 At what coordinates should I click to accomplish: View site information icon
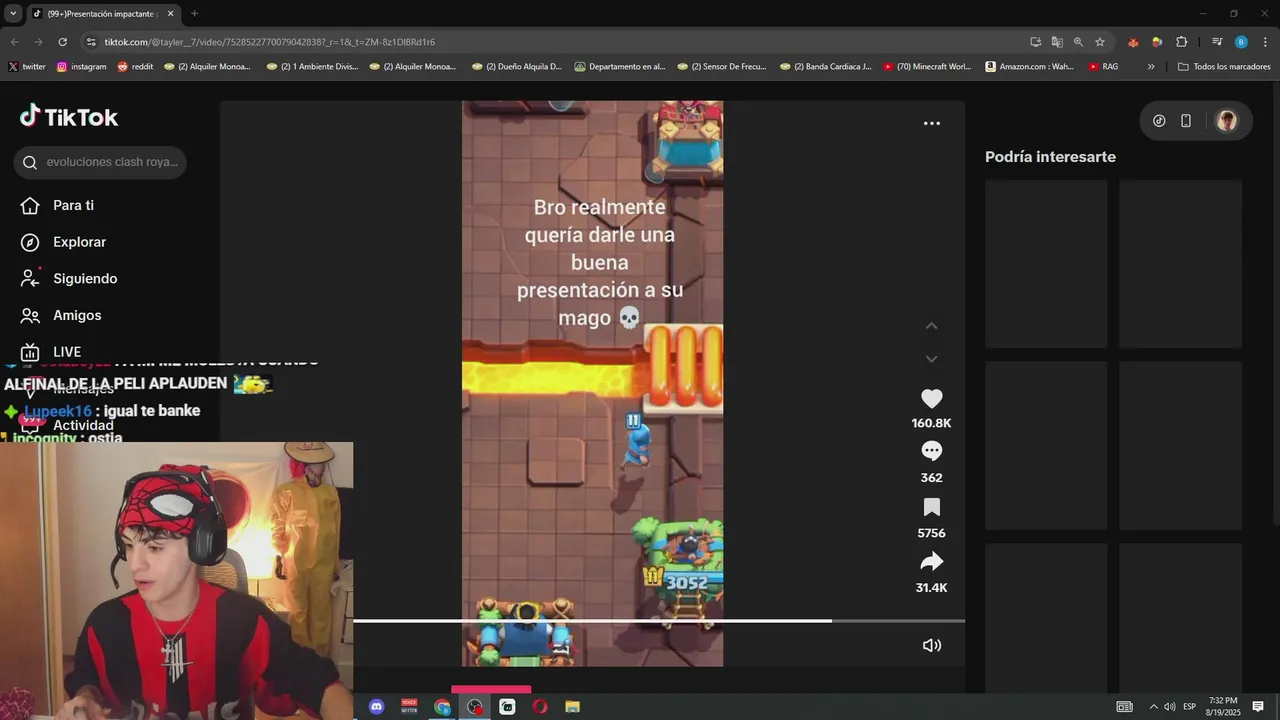click(91, 42)
